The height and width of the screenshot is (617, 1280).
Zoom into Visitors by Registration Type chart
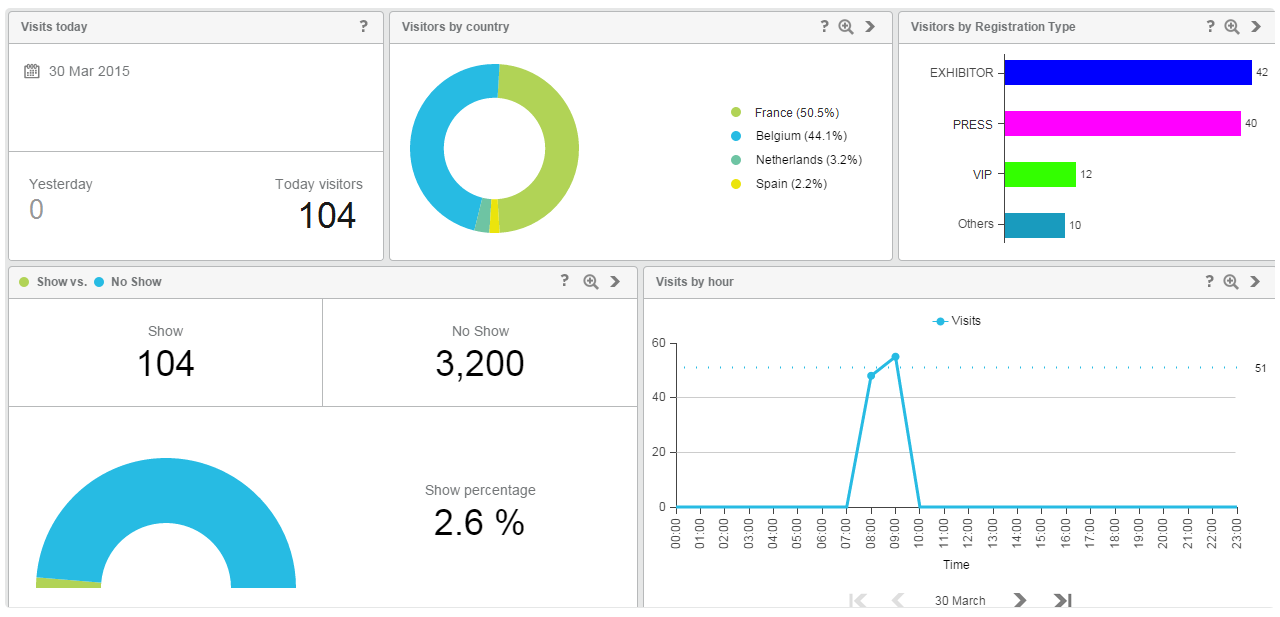(1232, 27)
